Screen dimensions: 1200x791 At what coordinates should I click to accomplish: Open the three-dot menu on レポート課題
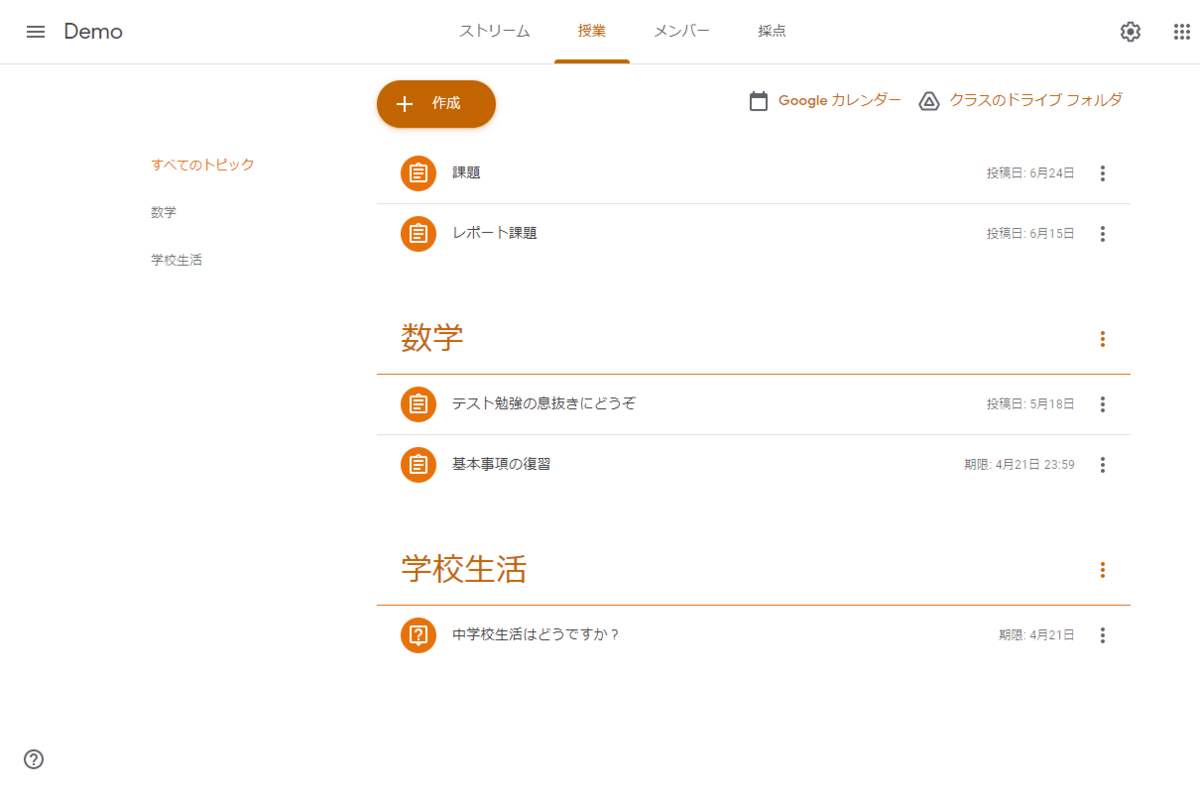(1102, 233)
